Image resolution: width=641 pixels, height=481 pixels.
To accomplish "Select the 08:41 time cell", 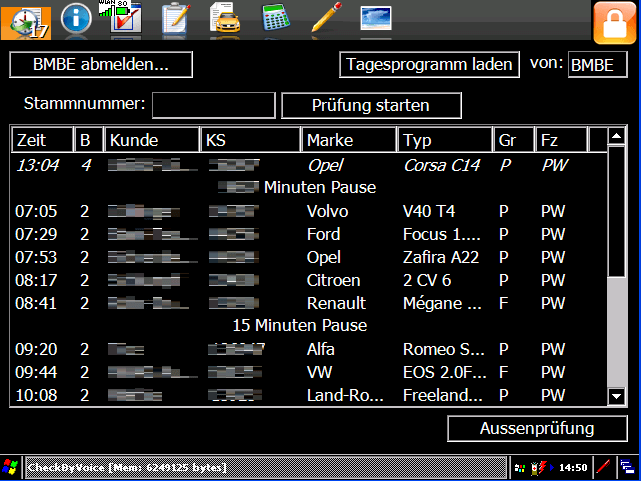I will (x=36, y=303).
